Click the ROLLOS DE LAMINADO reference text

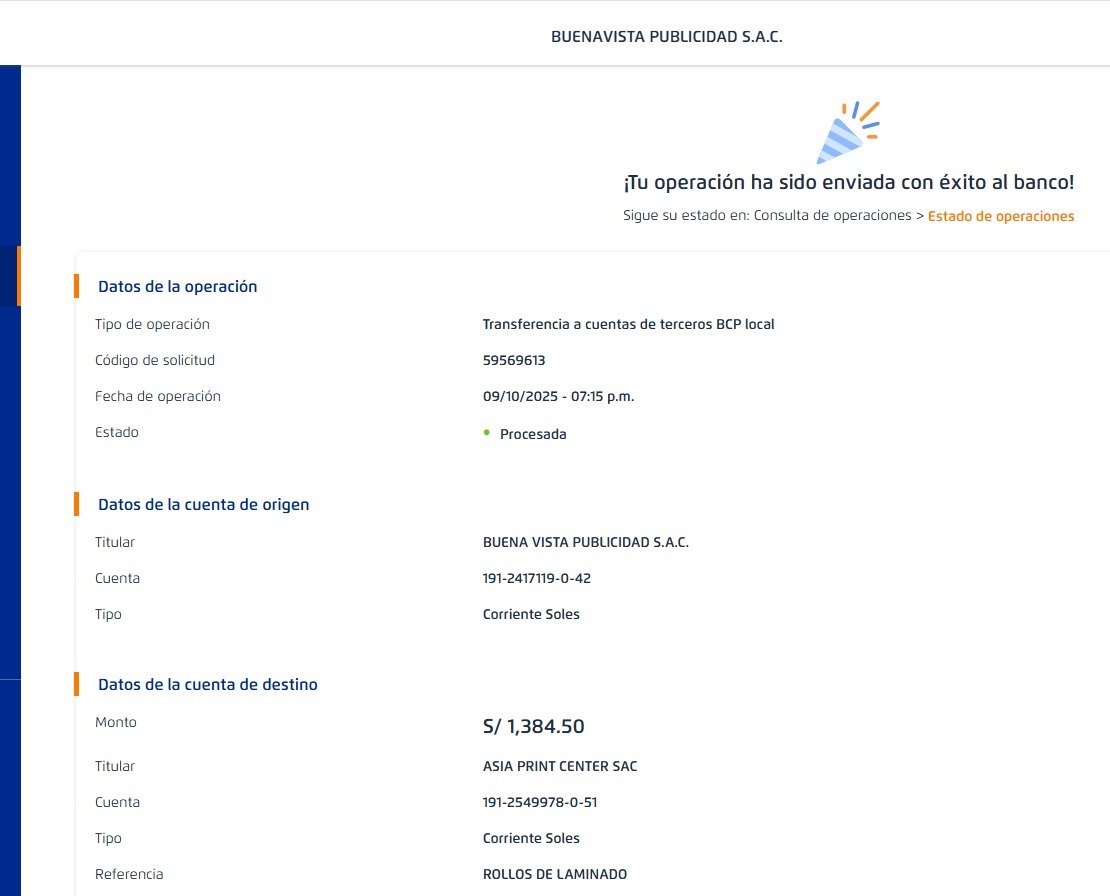(x=554, y=875)
